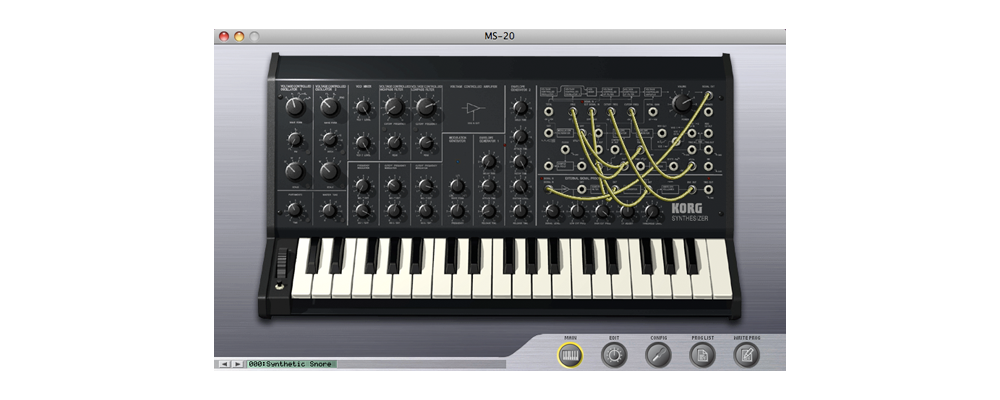The image size is (1000, 400).
Task: Adjust the VCO 1 PW knob
Action: (295, 138)
